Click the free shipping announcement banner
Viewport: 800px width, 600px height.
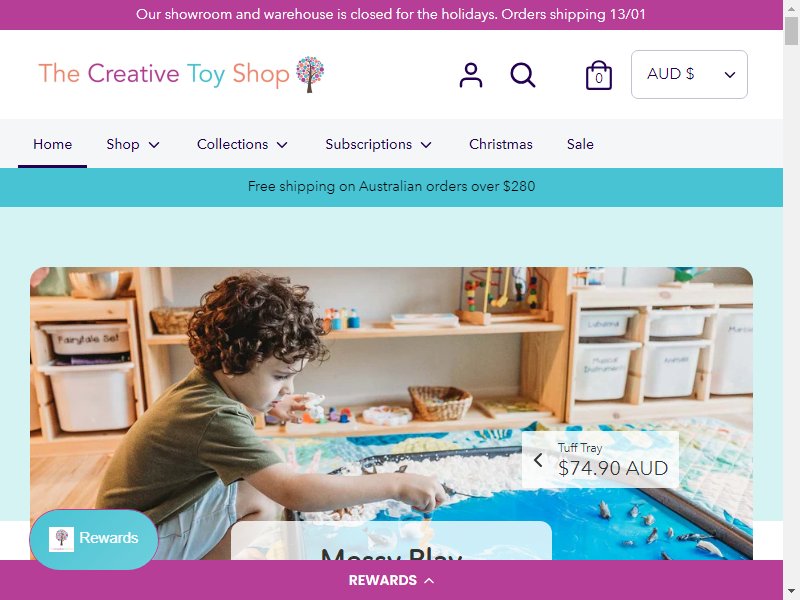[x=391, y=187]
